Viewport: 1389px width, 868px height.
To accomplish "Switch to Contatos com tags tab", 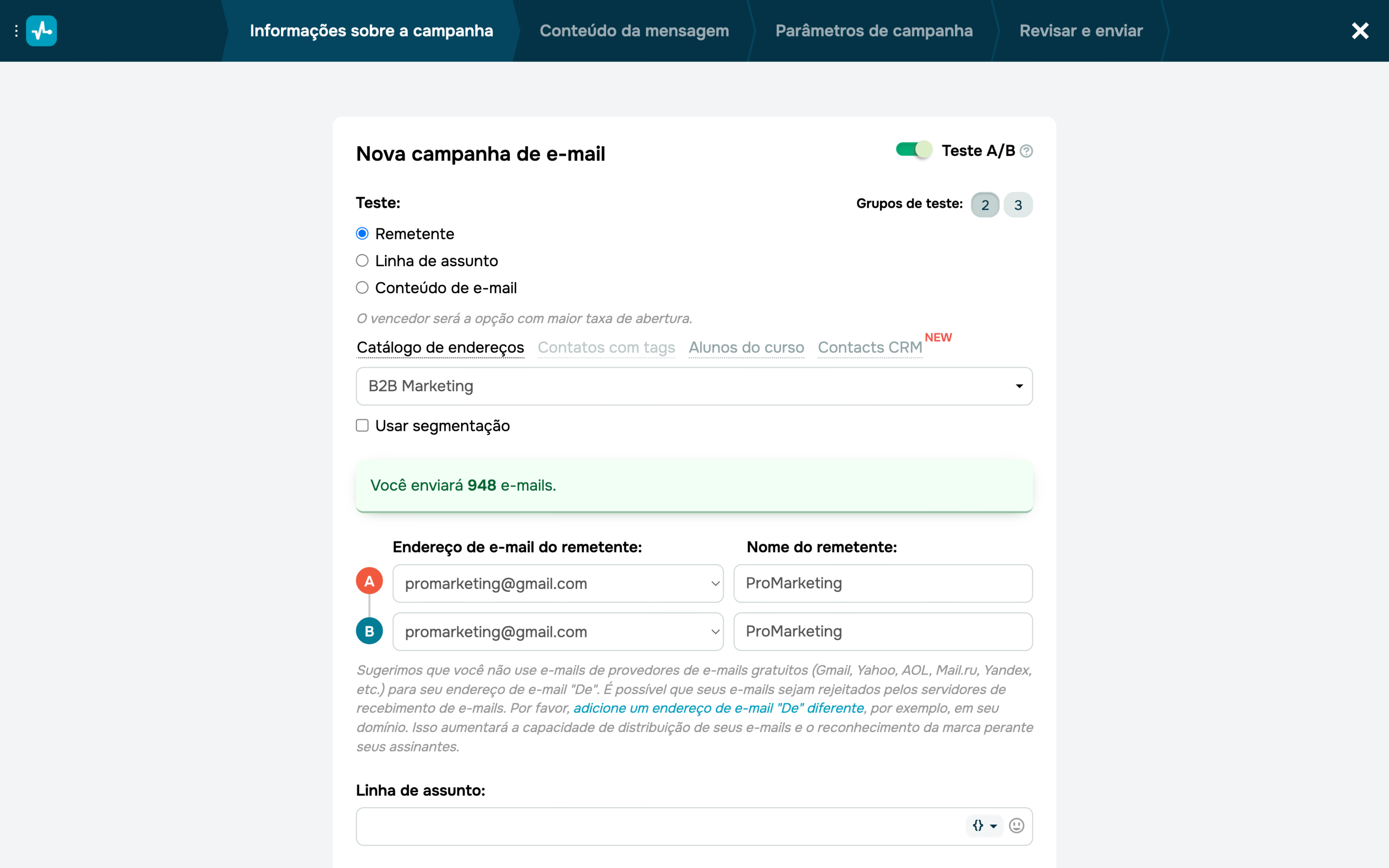I will [606, 347].
